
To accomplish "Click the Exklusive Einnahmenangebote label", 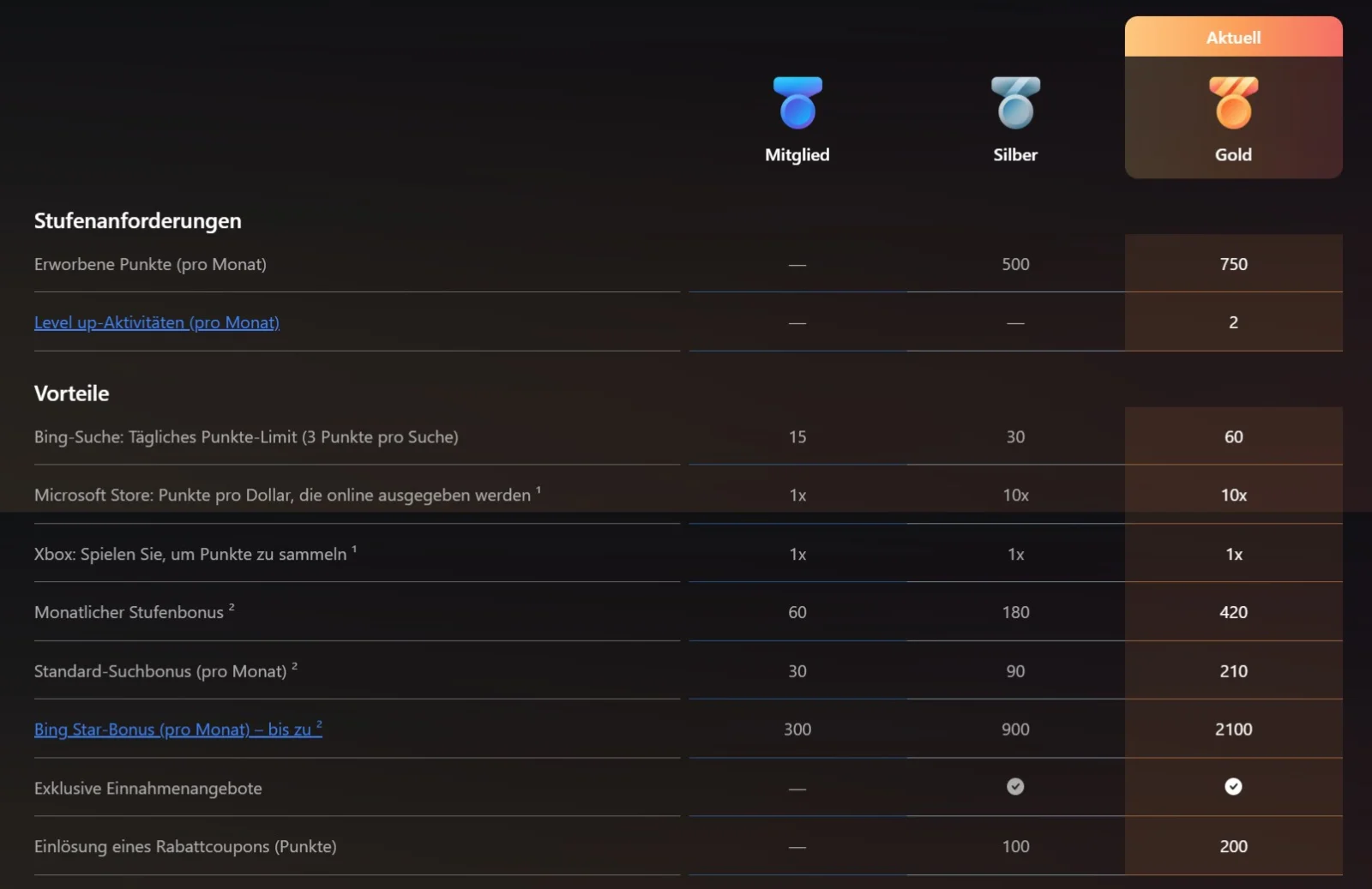I will [148, 788].
